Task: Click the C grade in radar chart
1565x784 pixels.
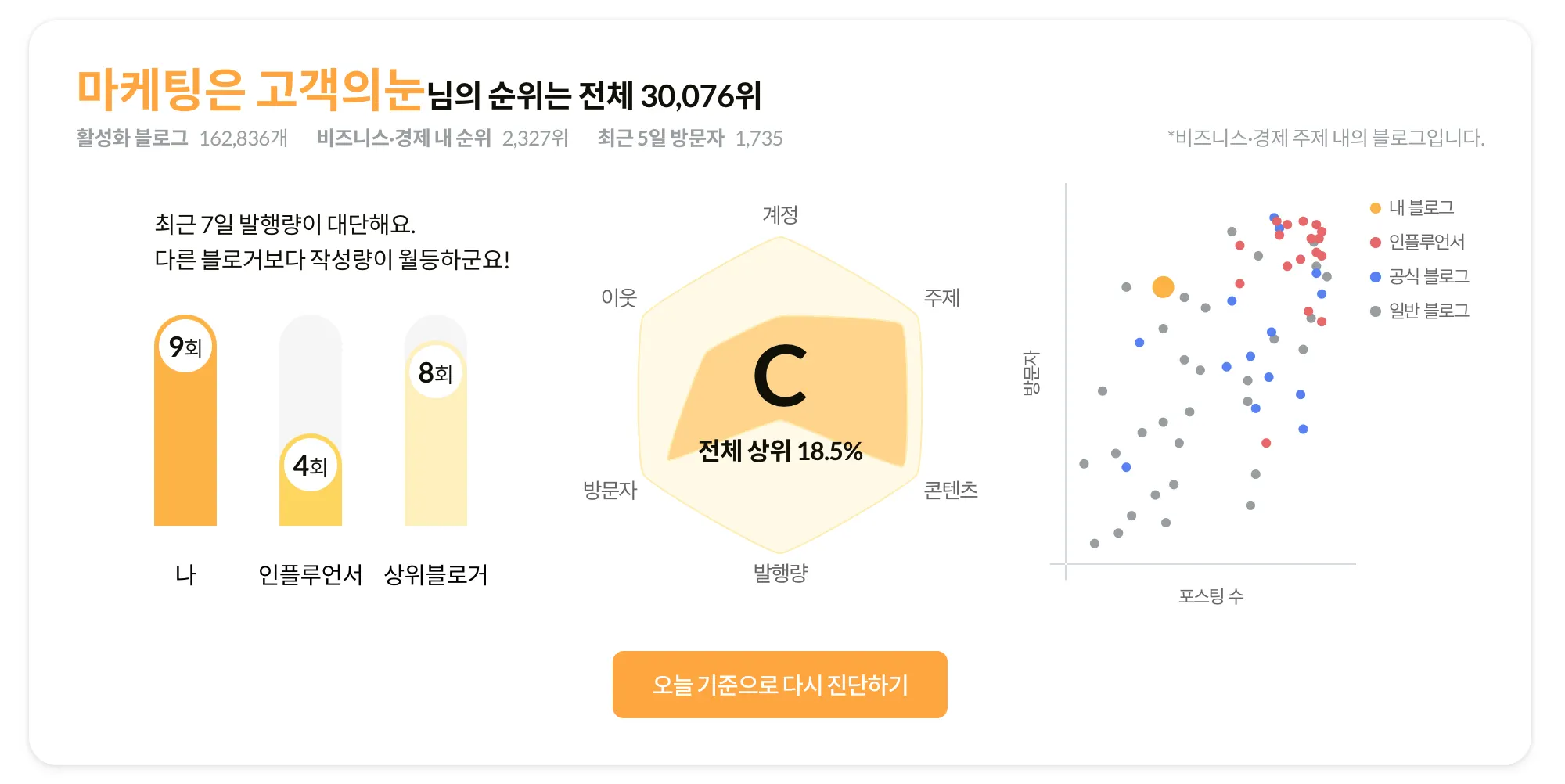Action: pos(780,376)
